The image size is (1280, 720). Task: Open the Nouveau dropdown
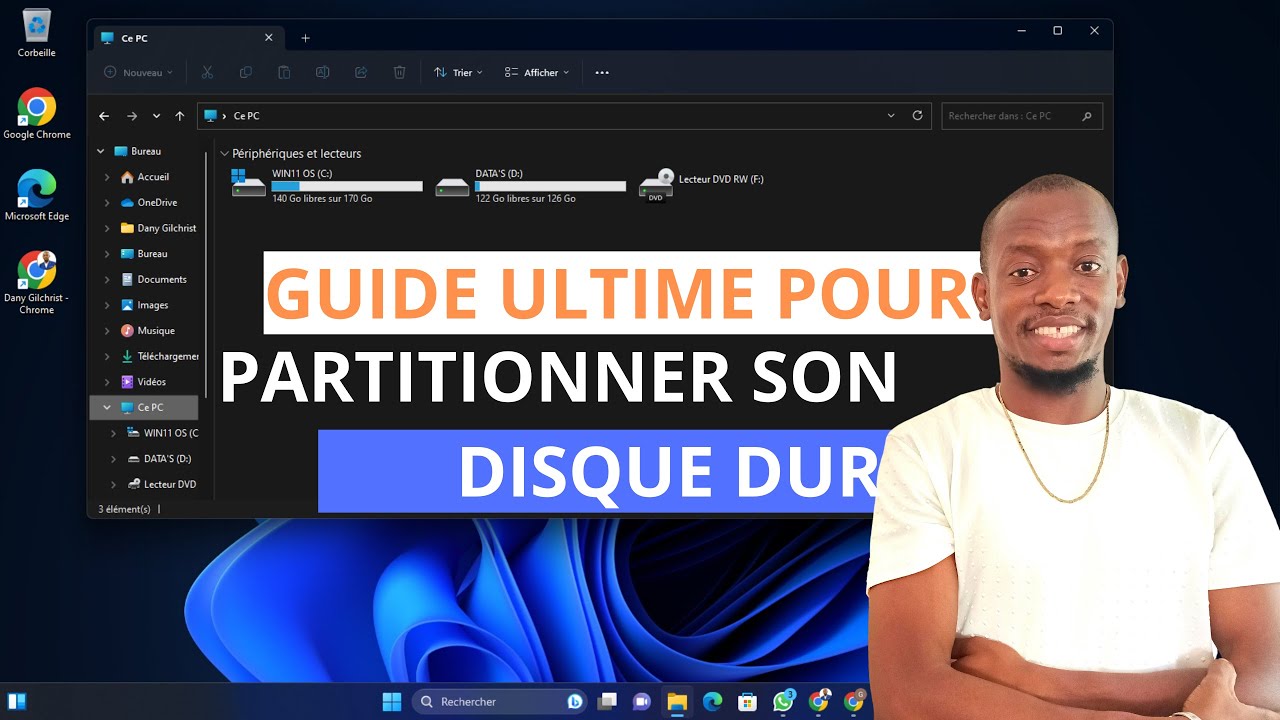pos(138,72)
